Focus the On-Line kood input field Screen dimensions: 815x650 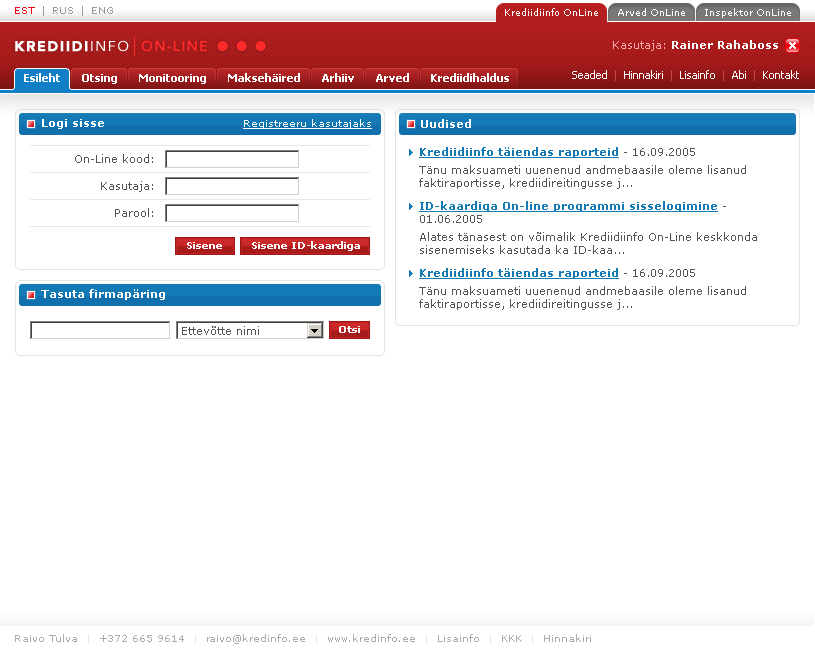pos(232,159)
